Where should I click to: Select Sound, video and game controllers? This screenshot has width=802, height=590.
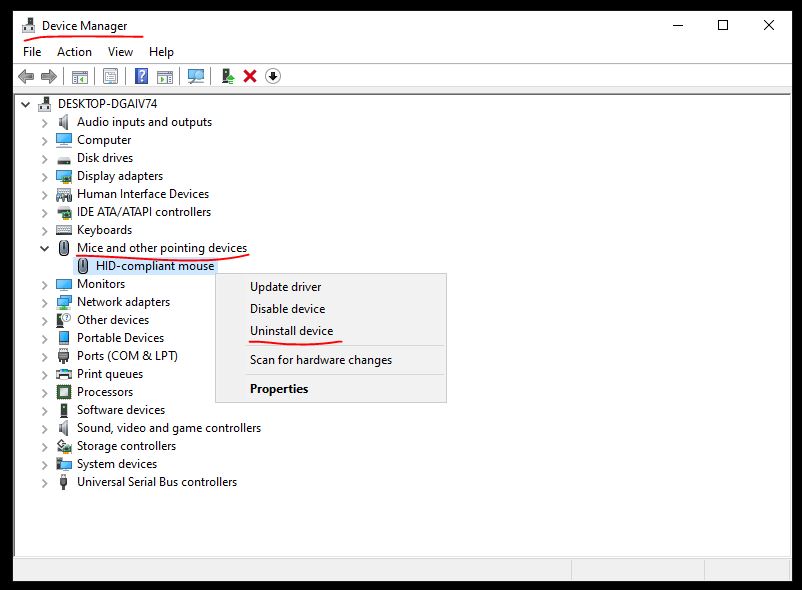coord(169,428)
